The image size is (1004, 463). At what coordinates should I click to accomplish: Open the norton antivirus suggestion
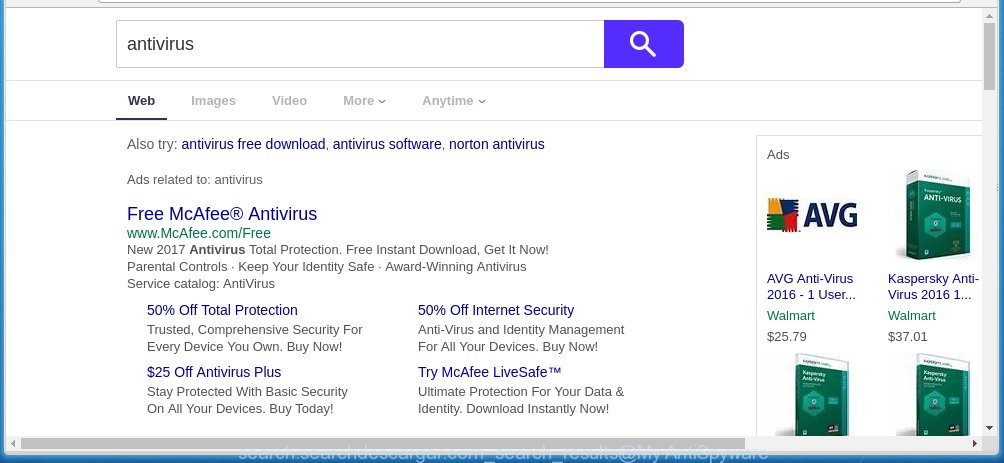pos(497,144)
